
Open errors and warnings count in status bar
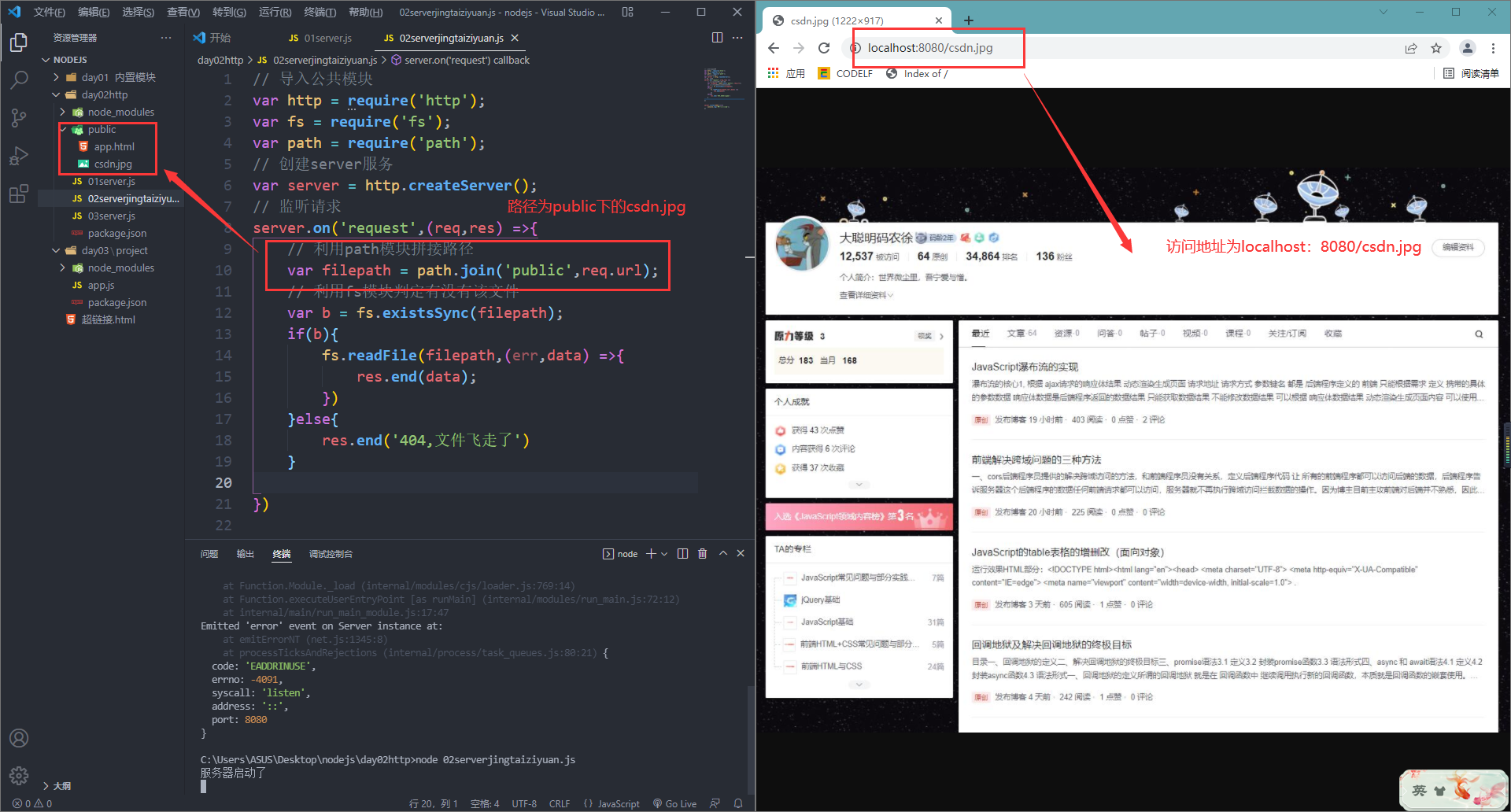point(33,803)
